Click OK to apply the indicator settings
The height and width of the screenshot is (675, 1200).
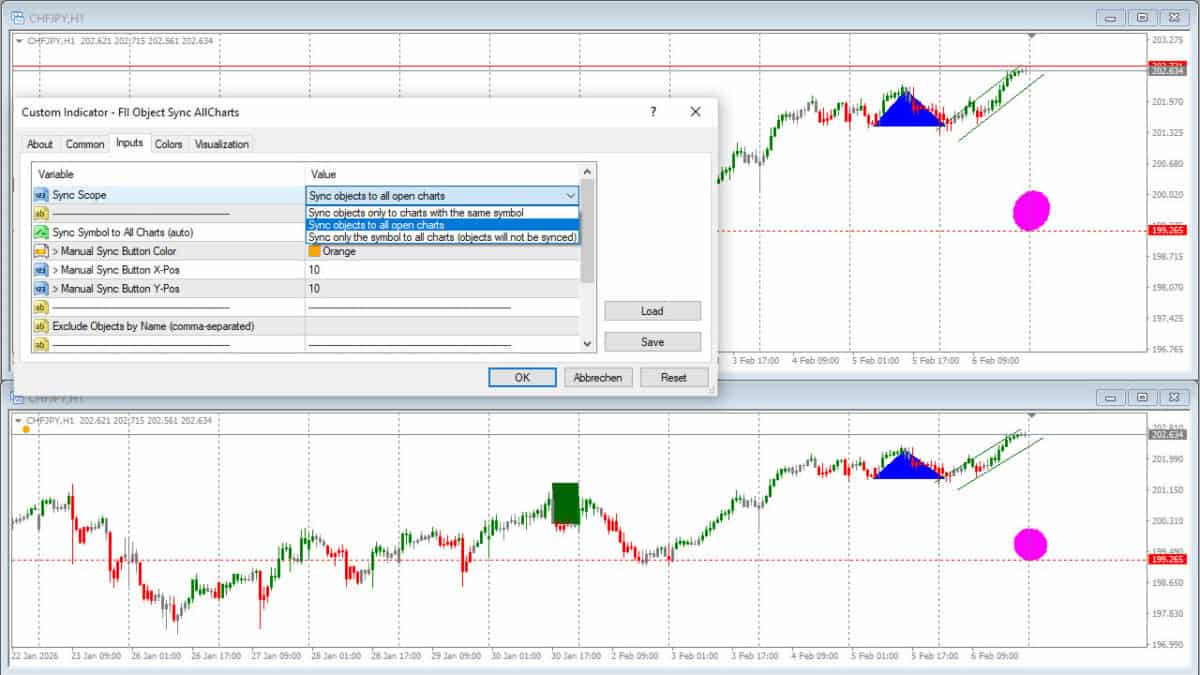tap(522, 377)
